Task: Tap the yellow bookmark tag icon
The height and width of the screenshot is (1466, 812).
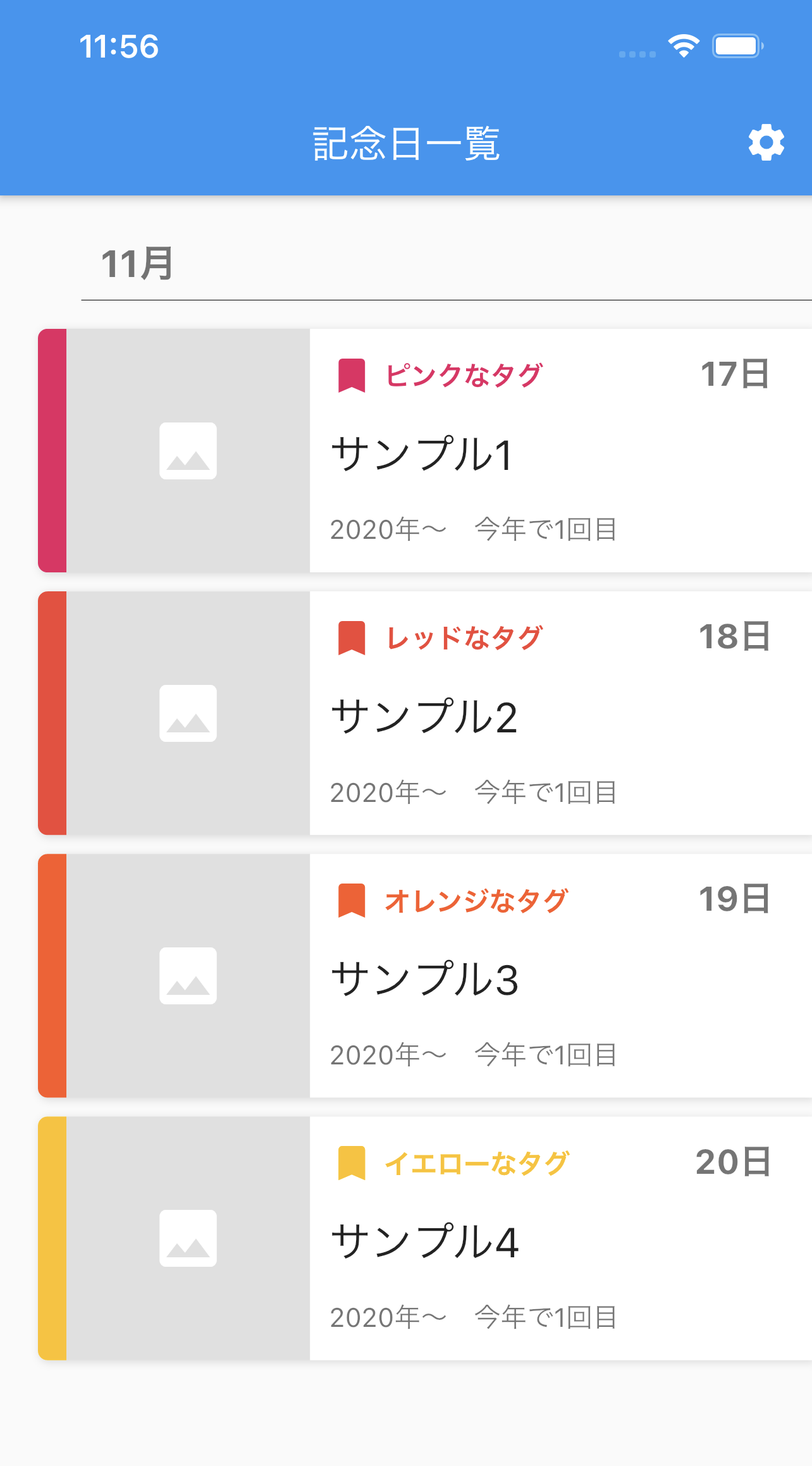Action: (x=352, y=1162)
